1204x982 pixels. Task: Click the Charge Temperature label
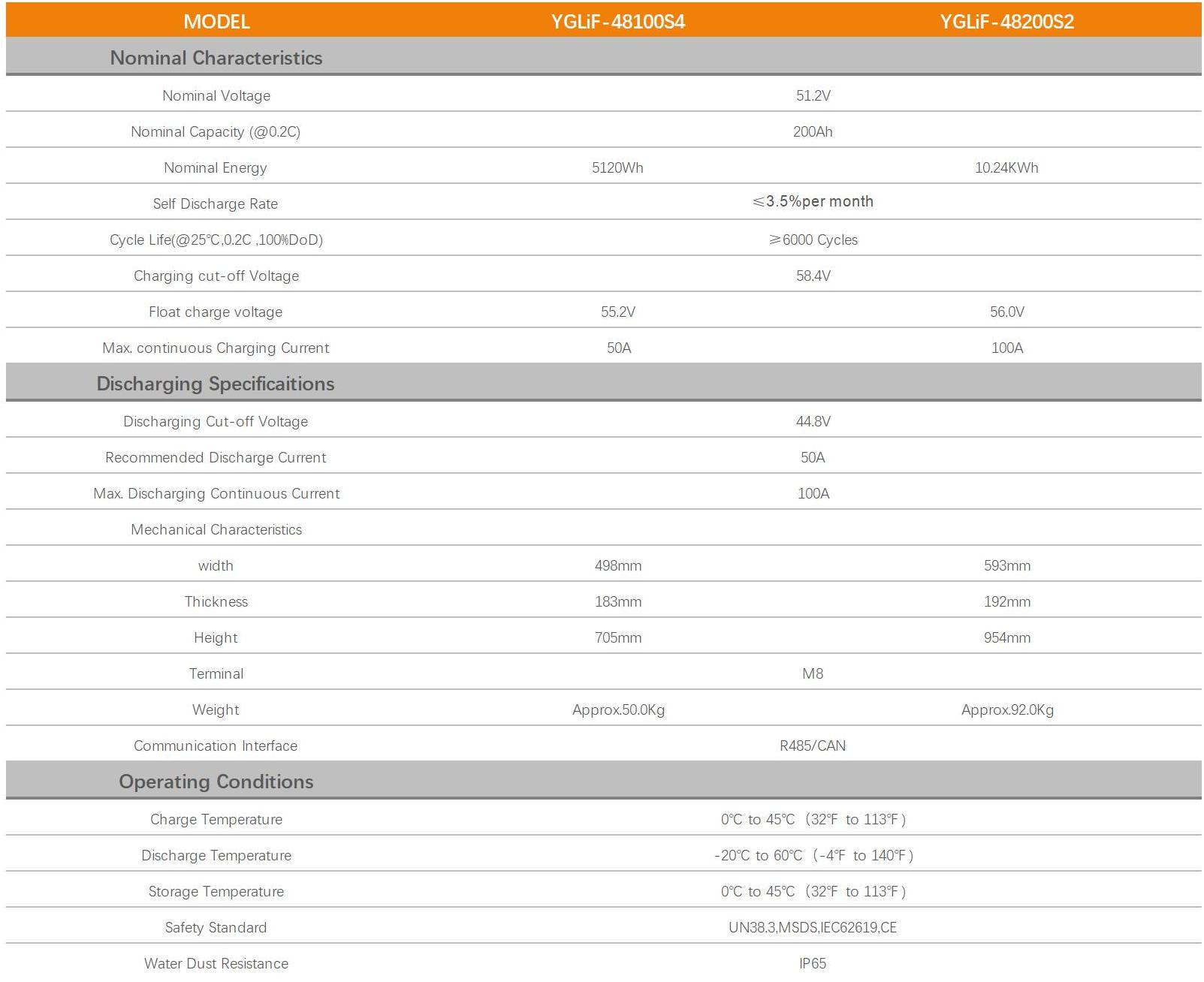point(216,819)
